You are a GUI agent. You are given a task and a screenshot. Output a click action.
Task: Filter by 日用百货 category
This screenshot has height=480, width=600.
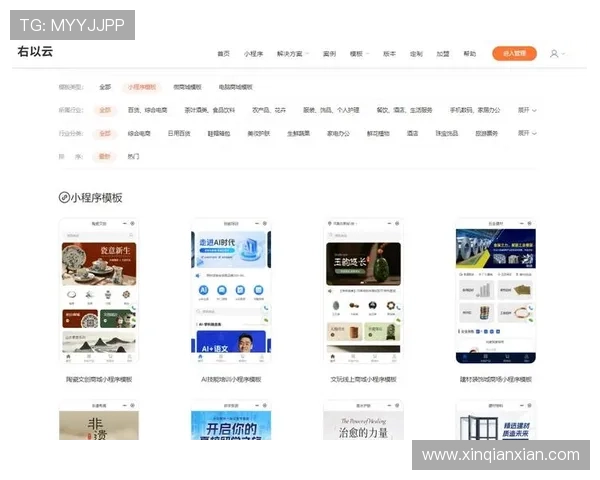179,134
